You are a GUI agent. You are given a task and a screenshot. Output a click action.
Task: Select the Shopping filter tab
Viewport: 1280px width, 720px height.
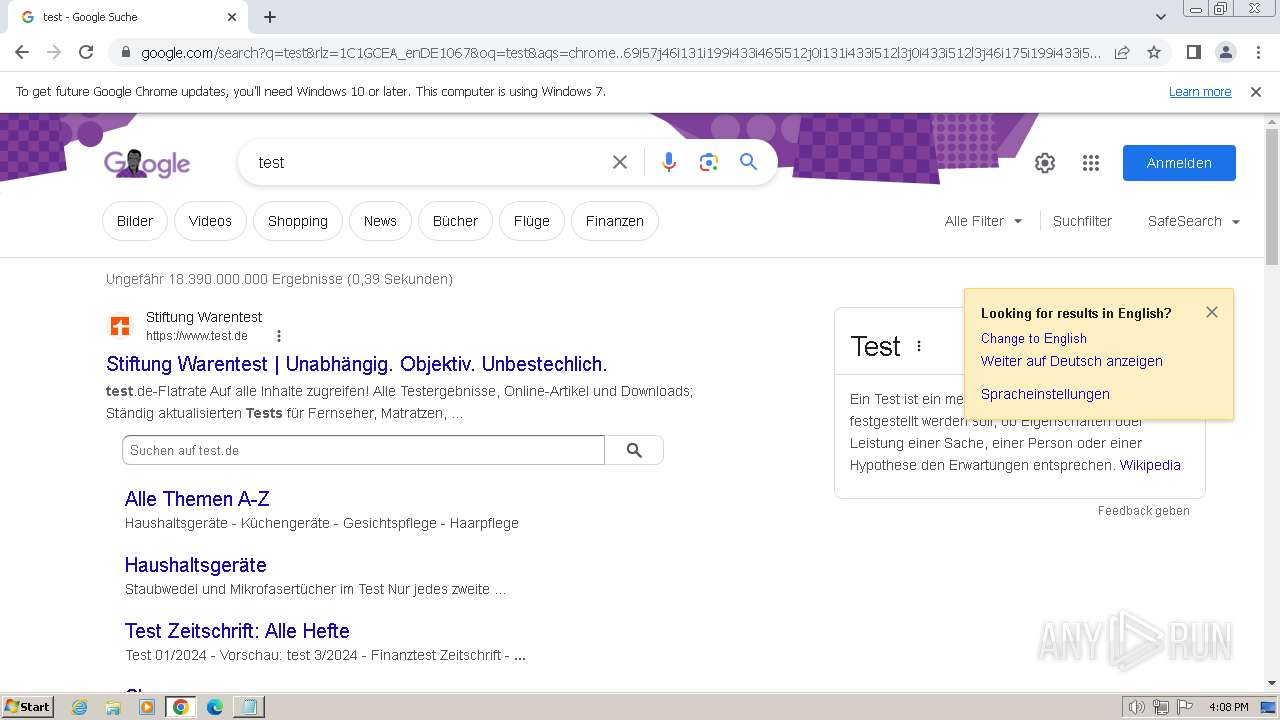tap(298, 221)
